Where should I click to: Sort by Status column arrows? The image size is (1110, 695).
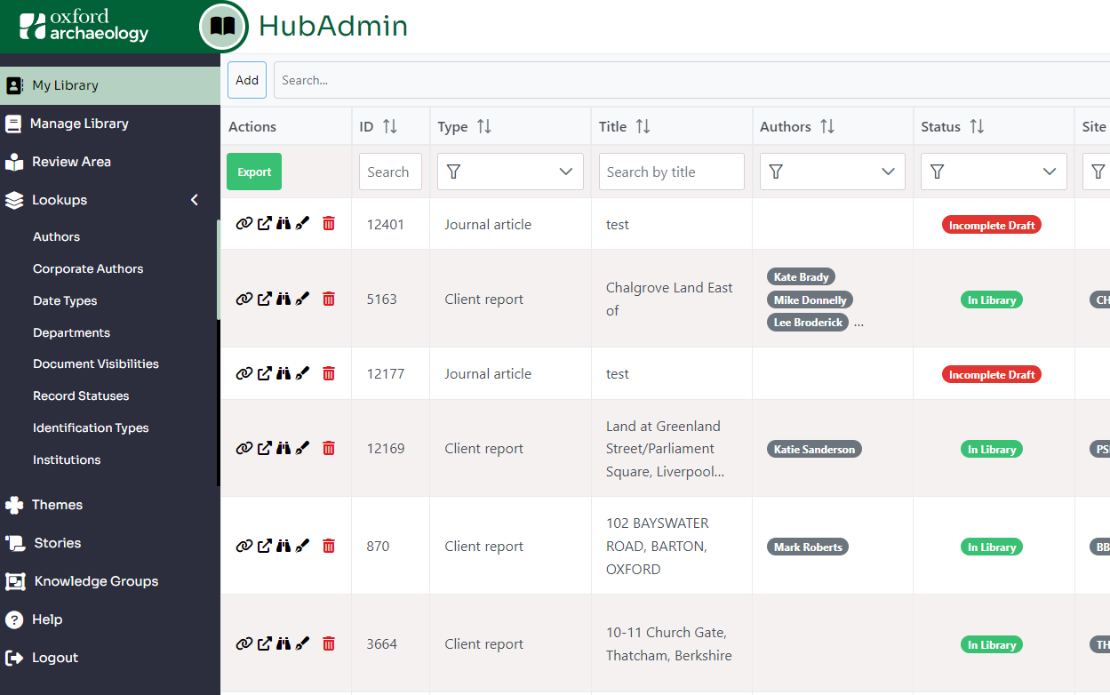[977, 126]
